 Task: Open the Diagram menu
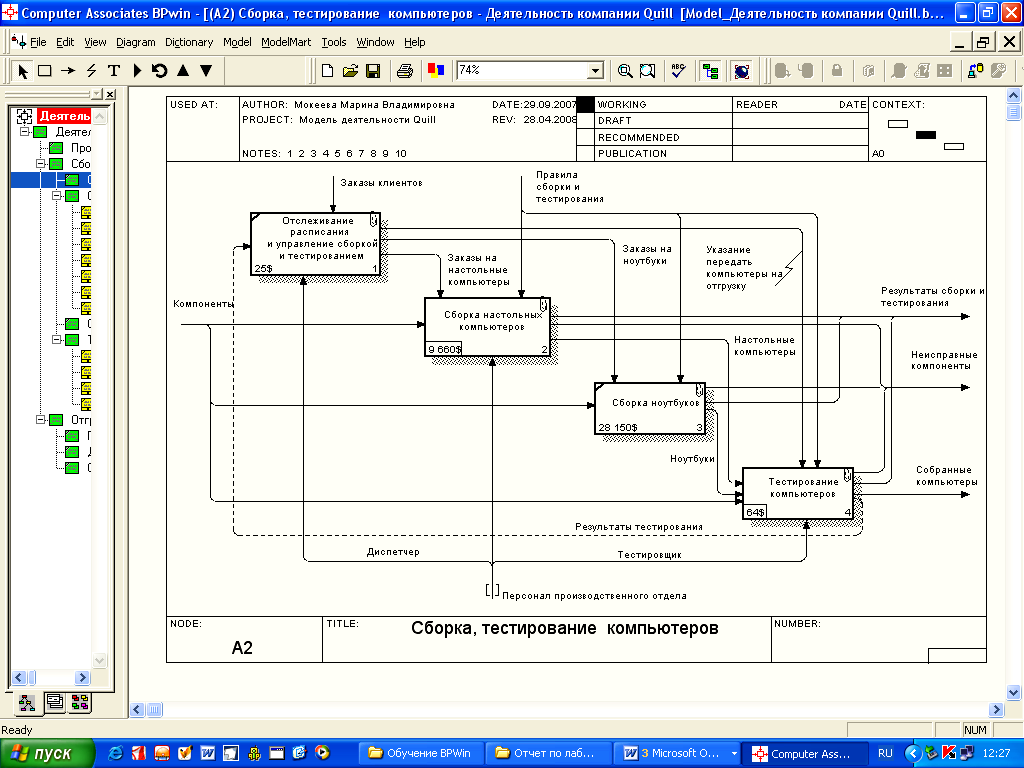point(136,42)
